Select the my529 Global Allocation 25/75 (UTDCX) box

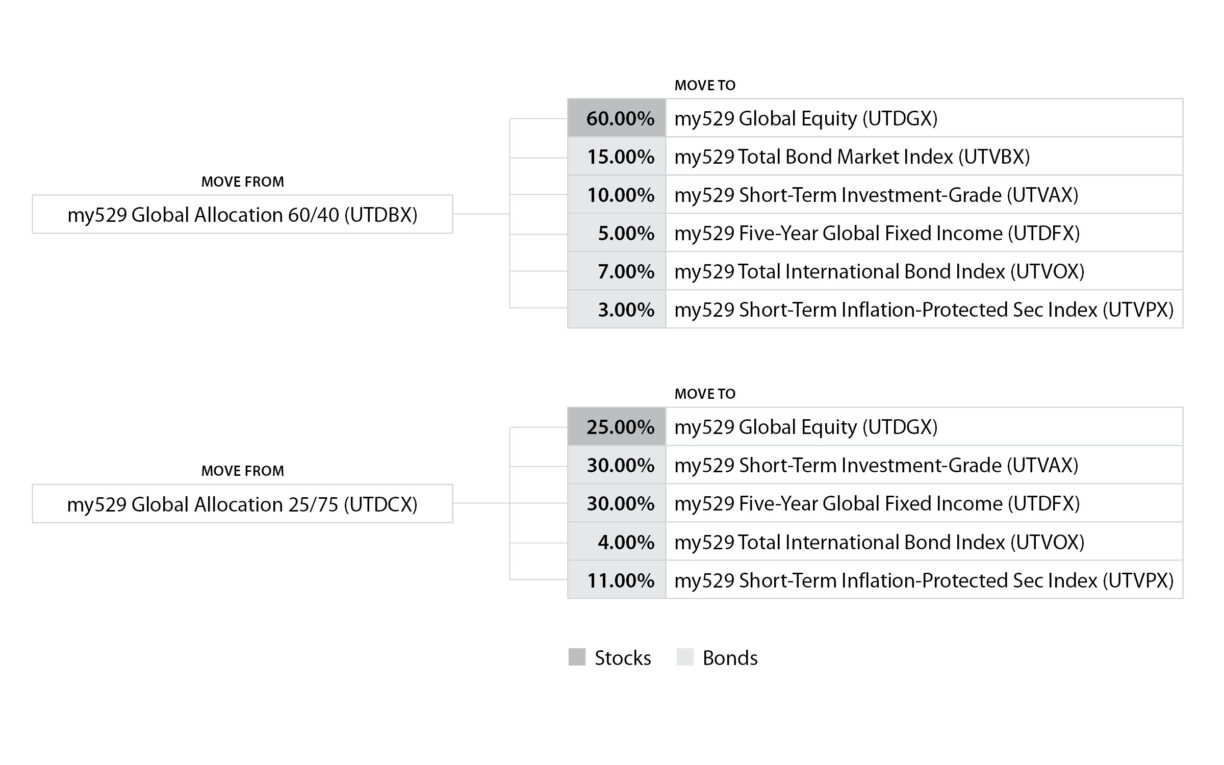(242, 504)
